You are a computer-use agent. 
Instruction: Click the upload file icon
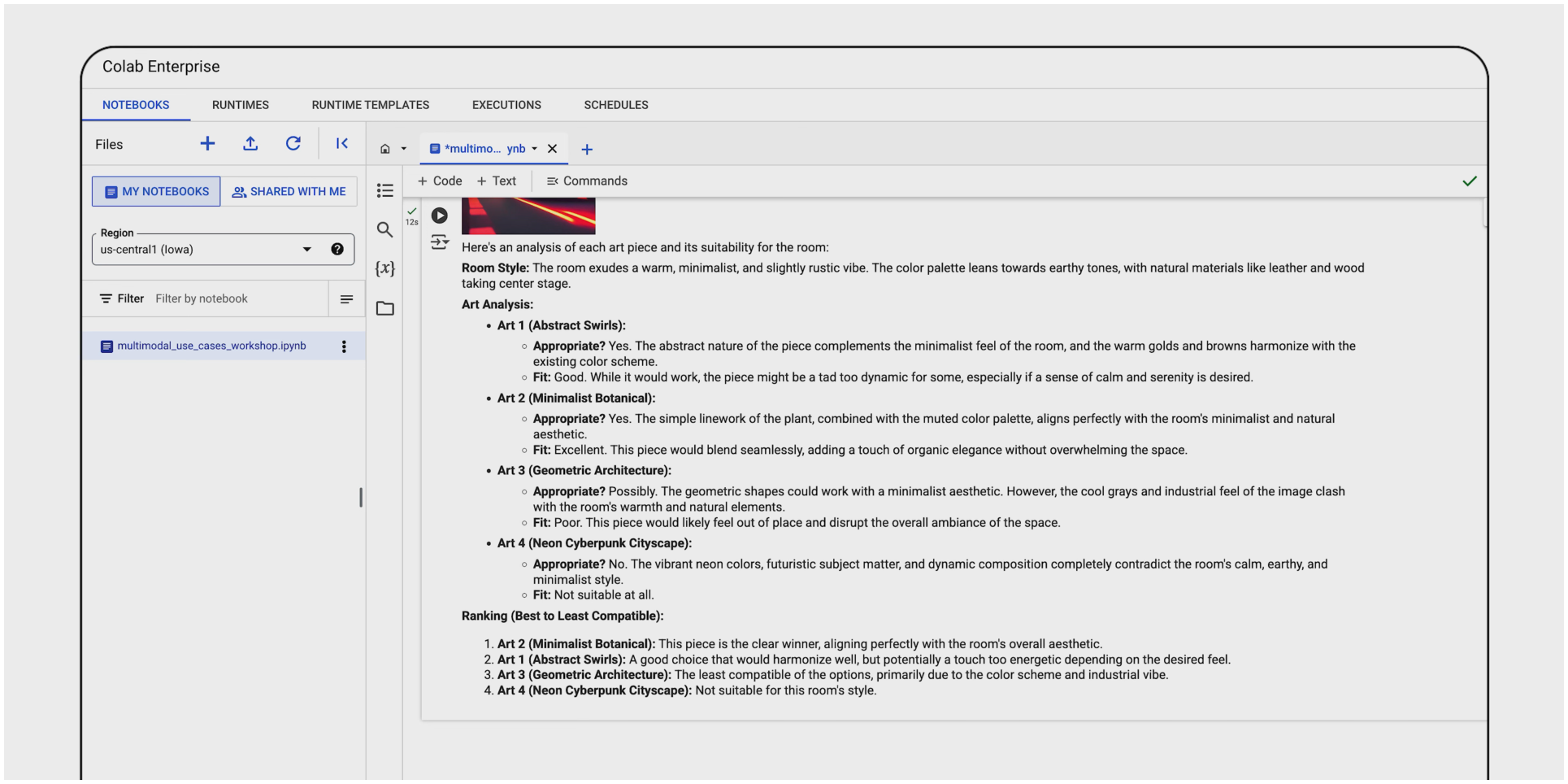coord(250,144)
